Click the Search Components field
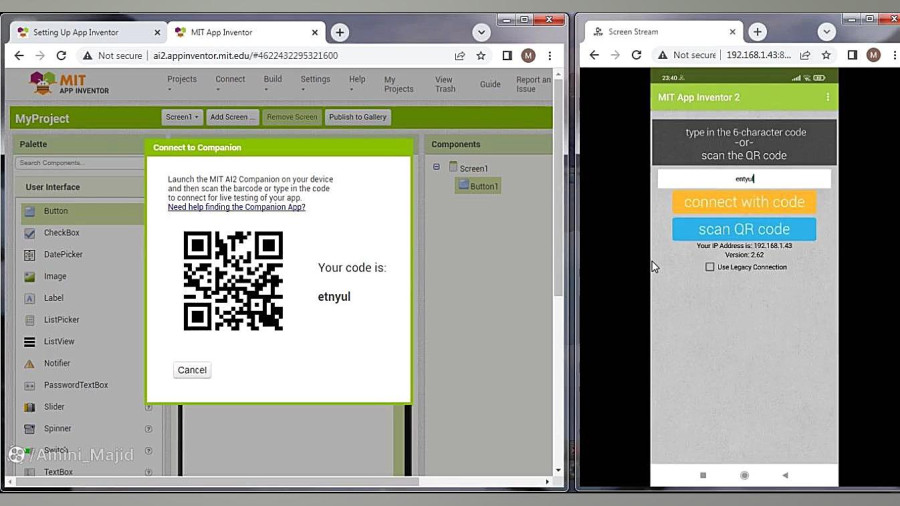Image resolution: width=900 pixels, height=506 pixels. (80, 163)
